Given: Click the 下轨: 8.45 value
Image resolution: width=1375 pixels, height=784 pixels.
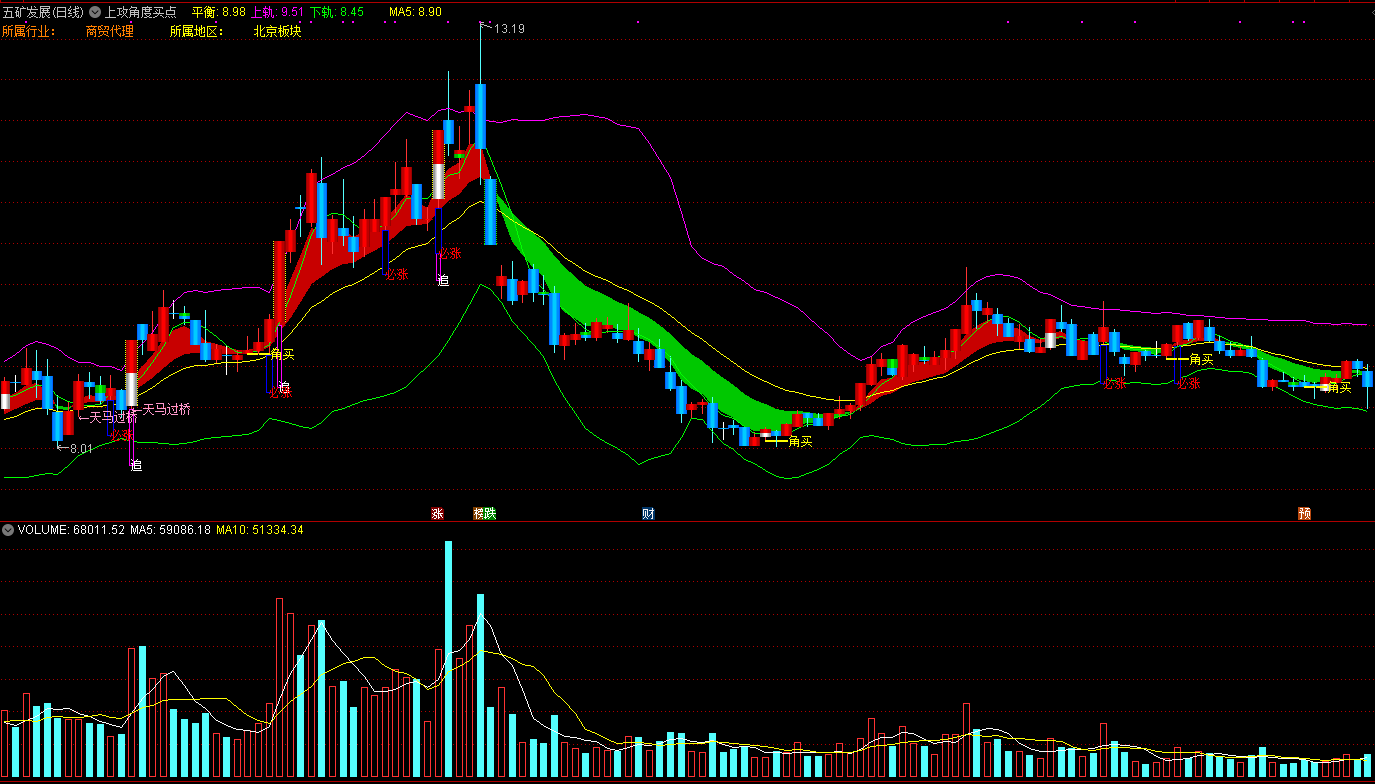Looking at the screenshot, I should (x=337, y=13).
